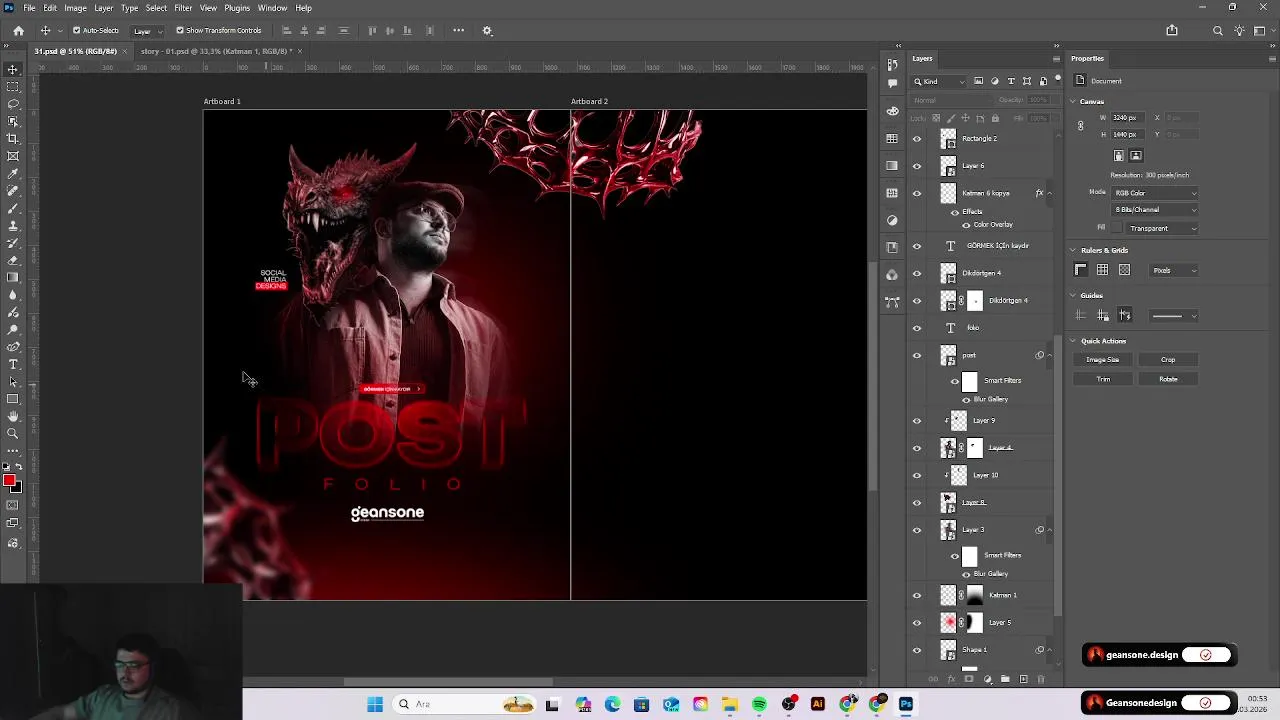Select the Zoom tool

pos(13,433)
